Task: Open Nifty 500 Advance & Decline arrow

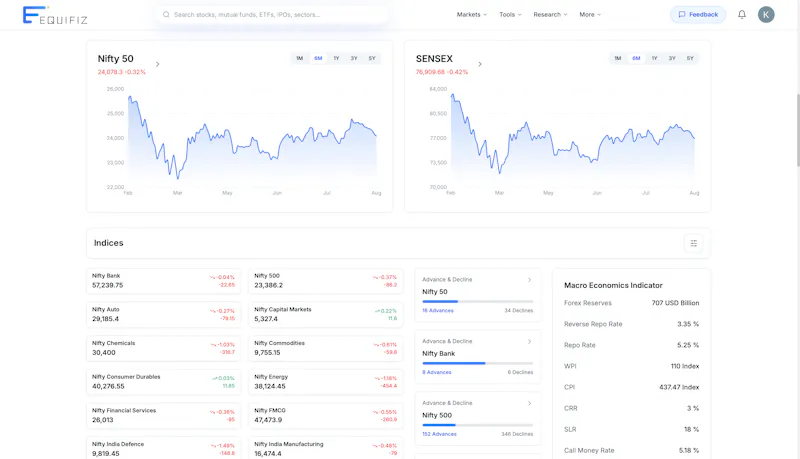Action: 529,403
